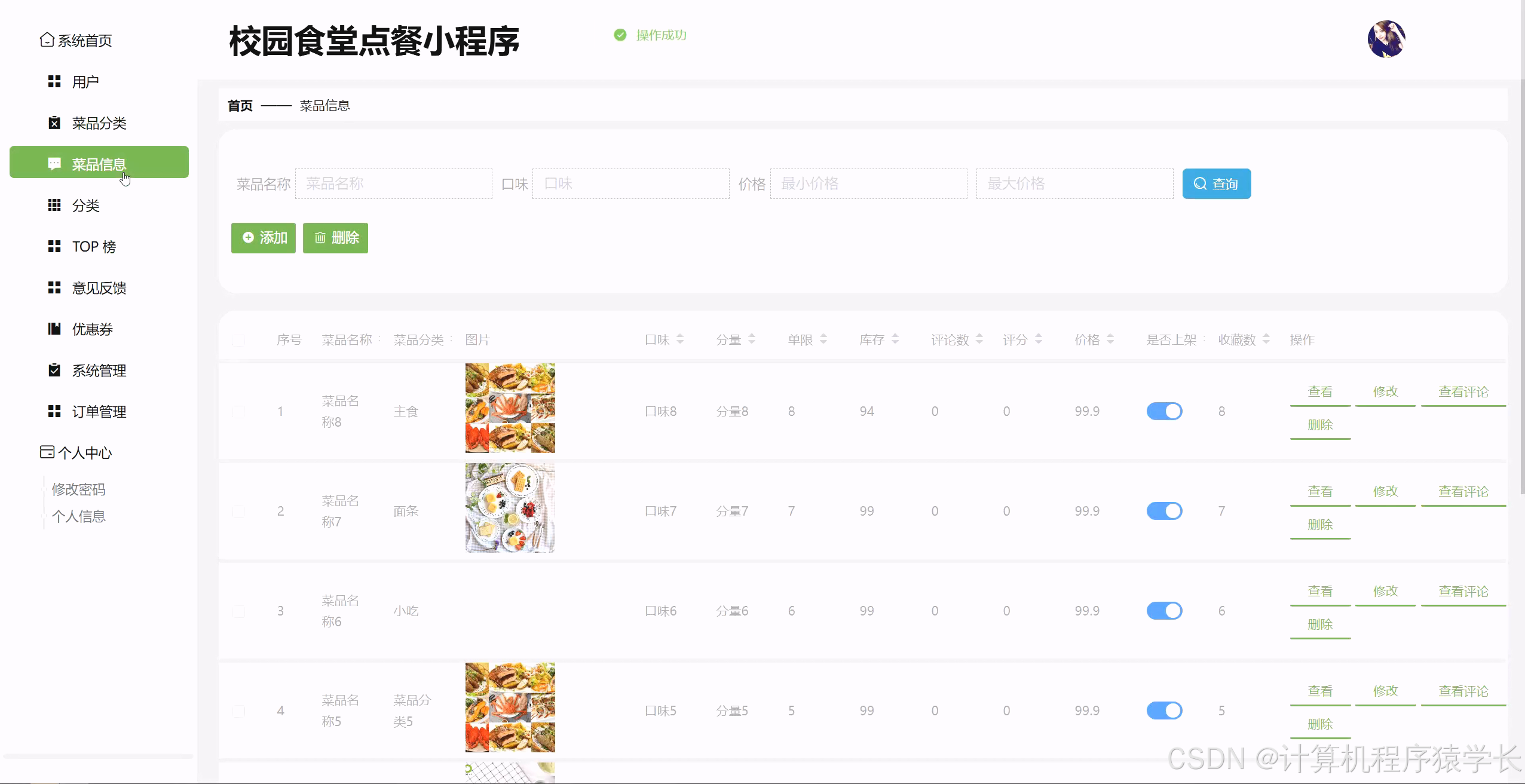Image resolution: width=1525 pixels, height=784 pixels.
Task: Sort the 库存 column ascending
Action: (x=895, y=336)
